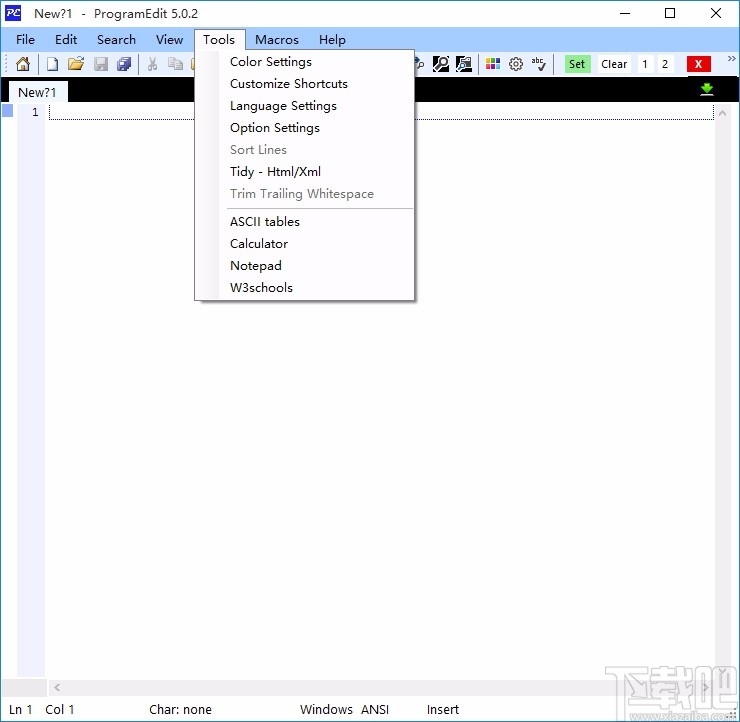Click the ANSI encoding status field
Image resolution: width=740 pixels, height=722 pixels.
pos(375,709)
